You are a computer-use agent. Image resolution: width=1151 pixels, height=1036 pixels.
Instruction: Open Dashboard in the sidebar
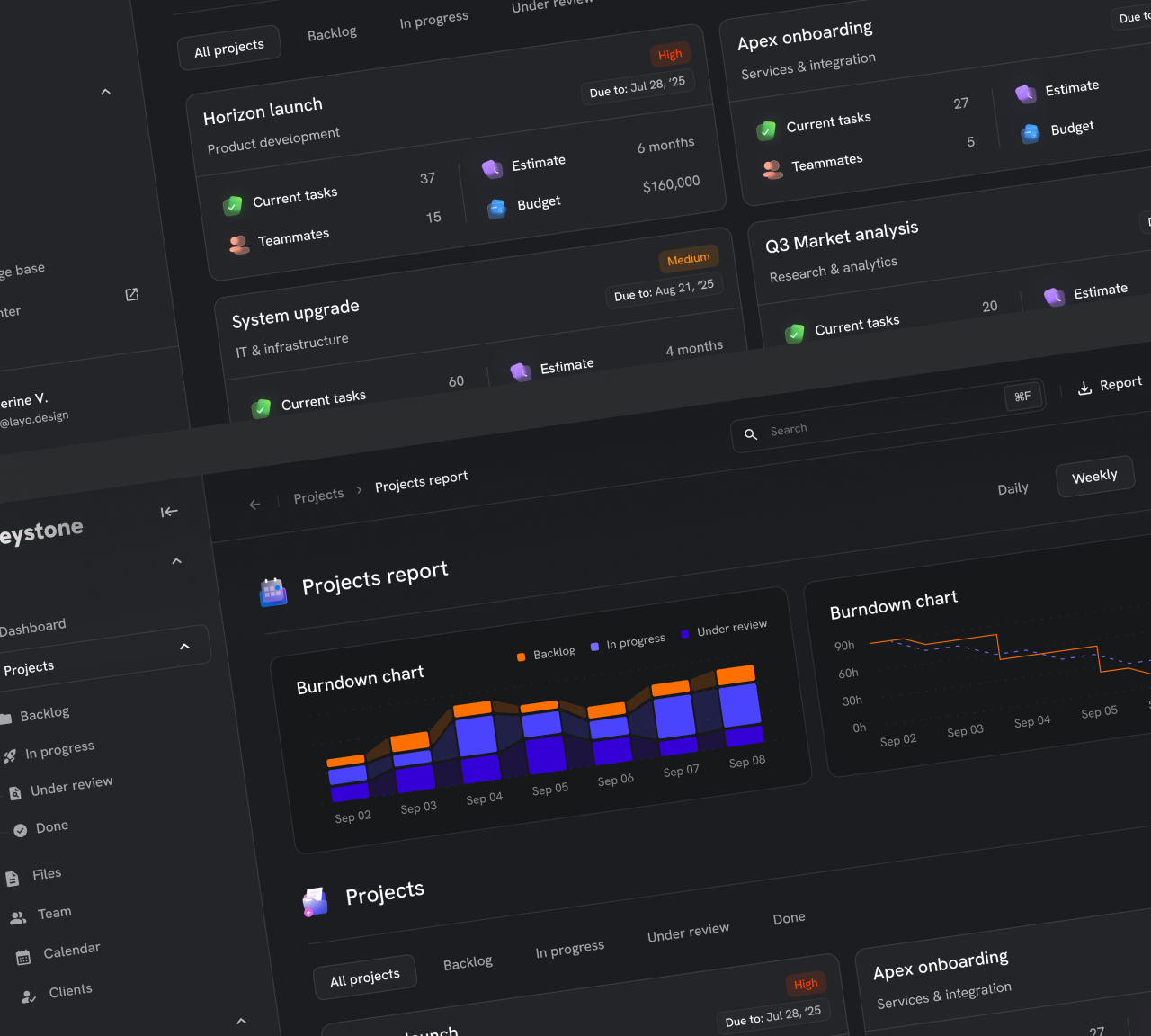point(32,627)
